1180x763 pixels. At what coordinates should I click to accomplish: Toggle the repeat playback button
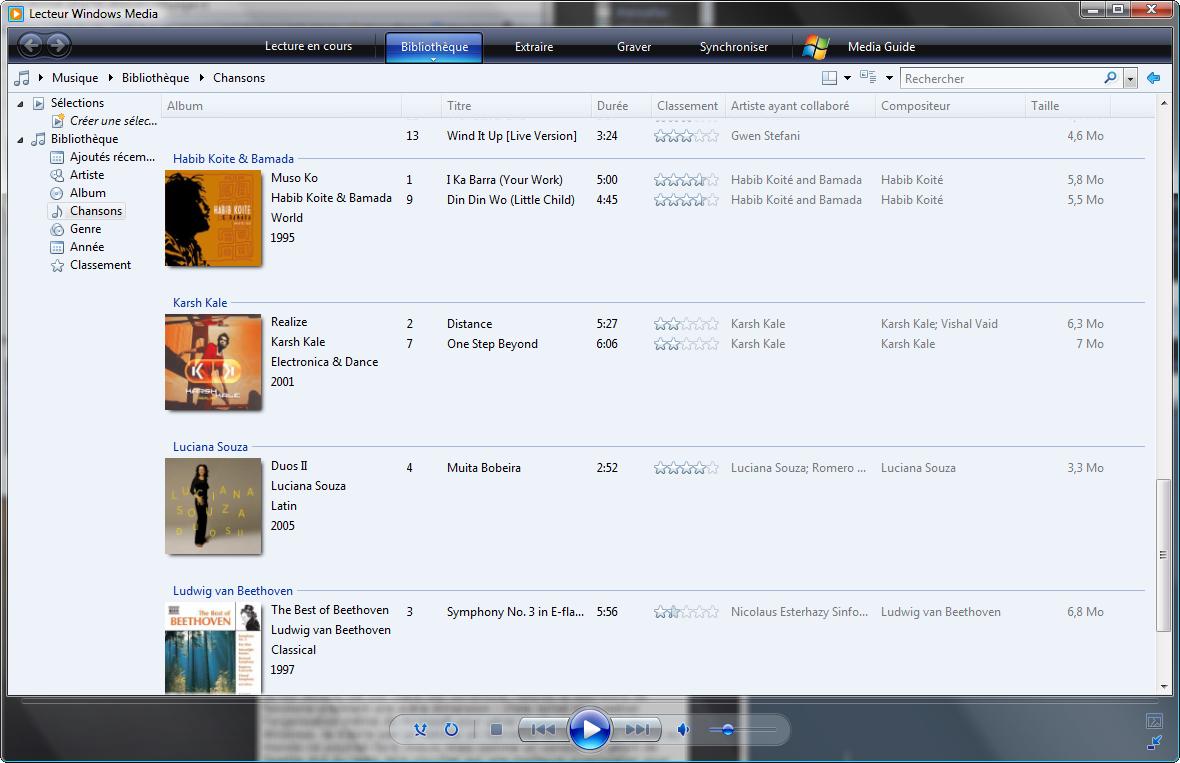(x=451, y=730)
